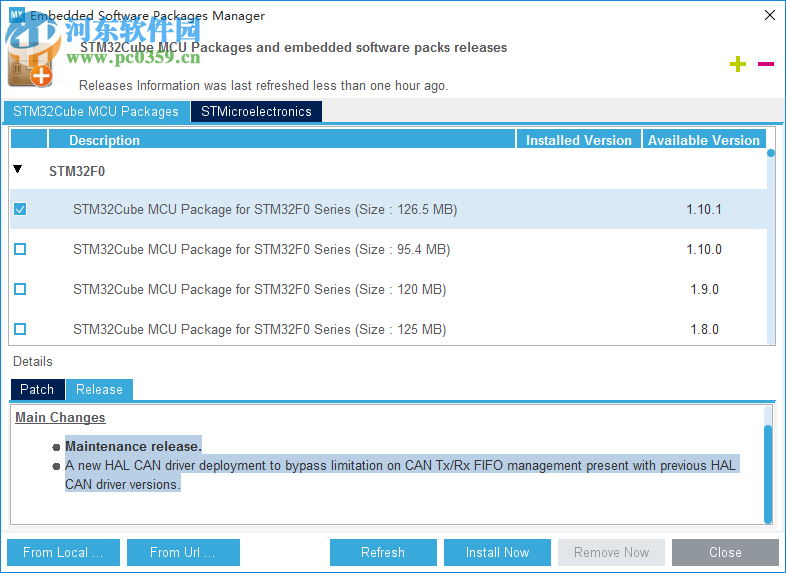The width and height of the screenshot is (786, 573).
Task: Select the STM32F0 group row label
Action: [x=77, y=171]
